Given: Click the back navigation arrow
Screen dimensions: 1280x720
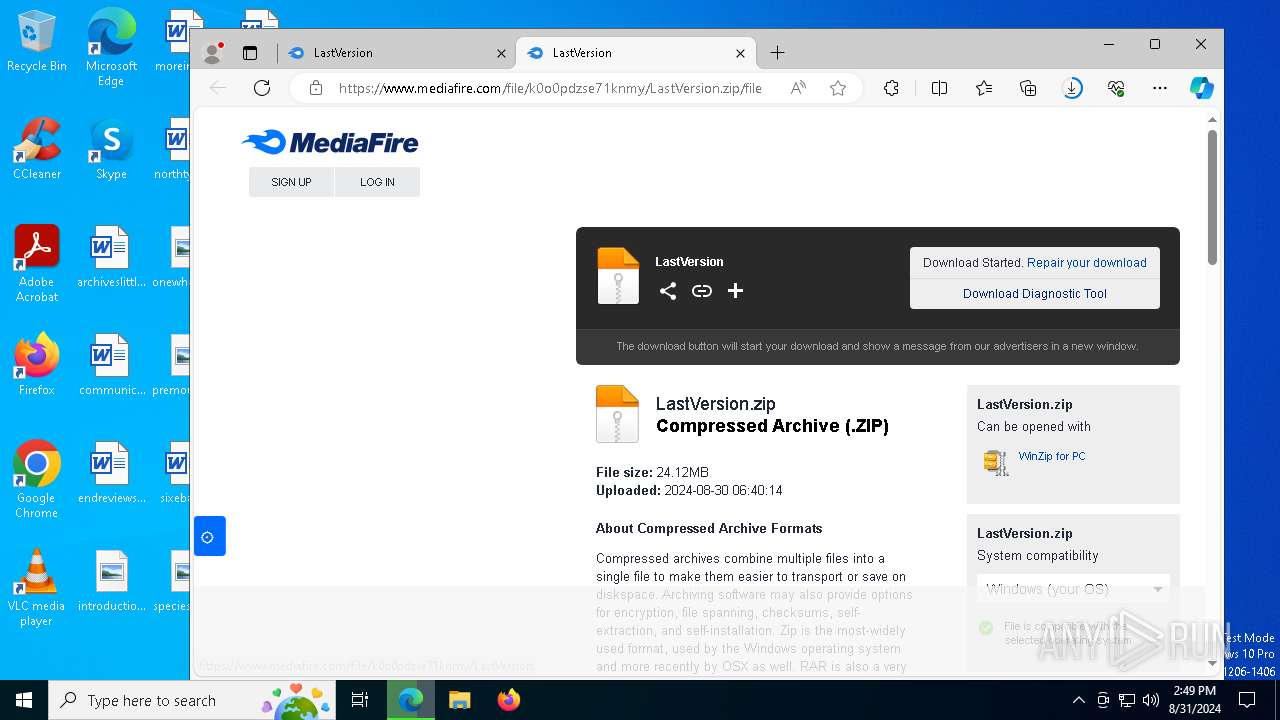Looking at the screenshot, I should pos(218,88).
